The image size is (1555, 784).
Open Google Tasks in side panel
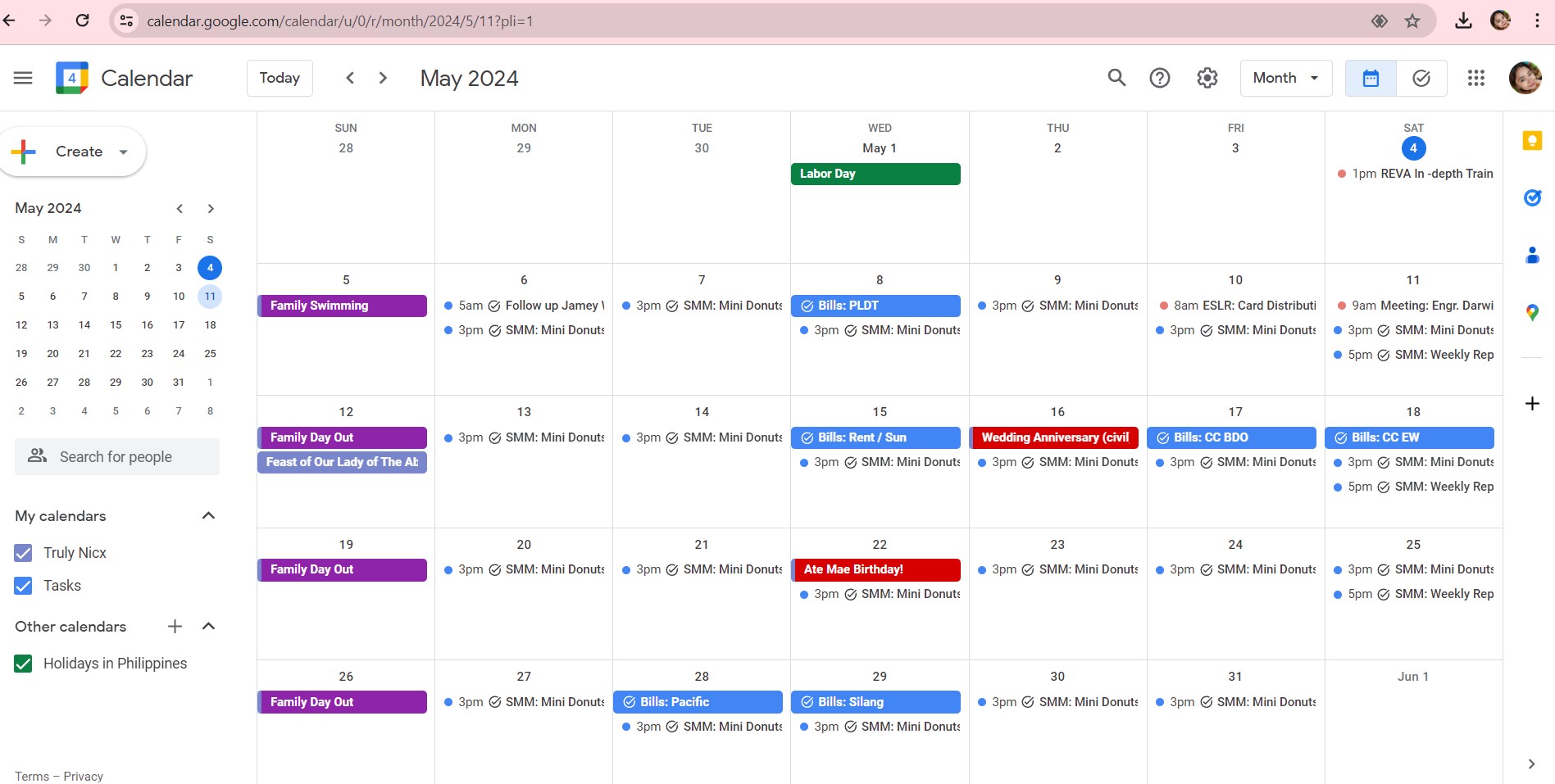[x=1532, y=197]
